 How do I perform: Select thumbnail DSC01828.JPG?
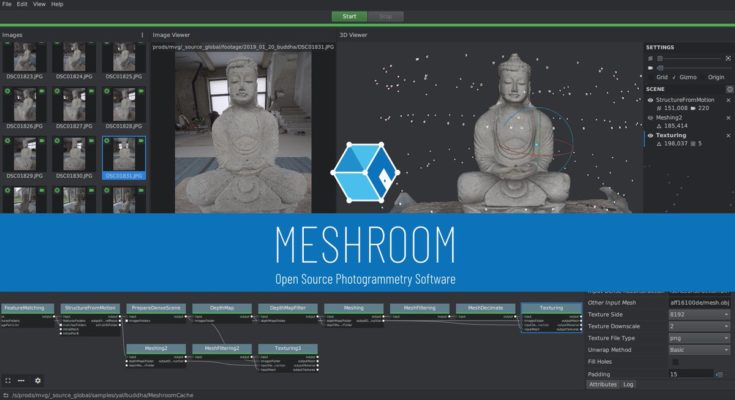(124, 109)
